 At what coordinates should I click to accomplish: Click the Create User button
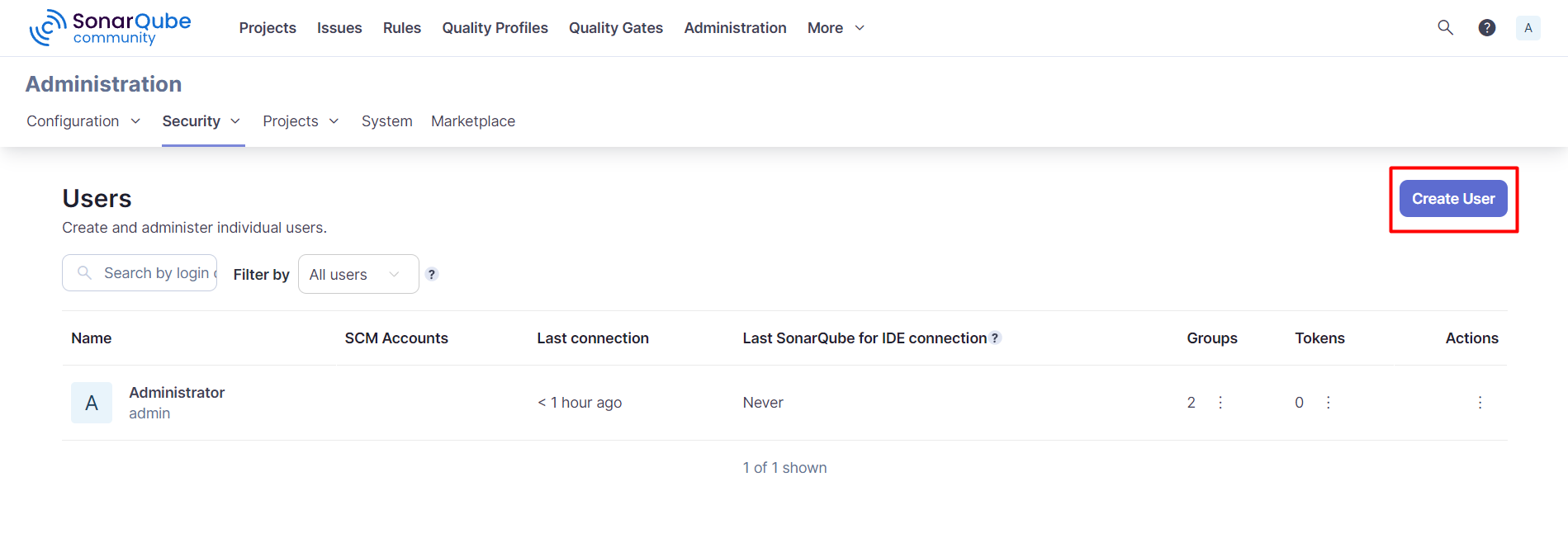[x=1453, y=198]
